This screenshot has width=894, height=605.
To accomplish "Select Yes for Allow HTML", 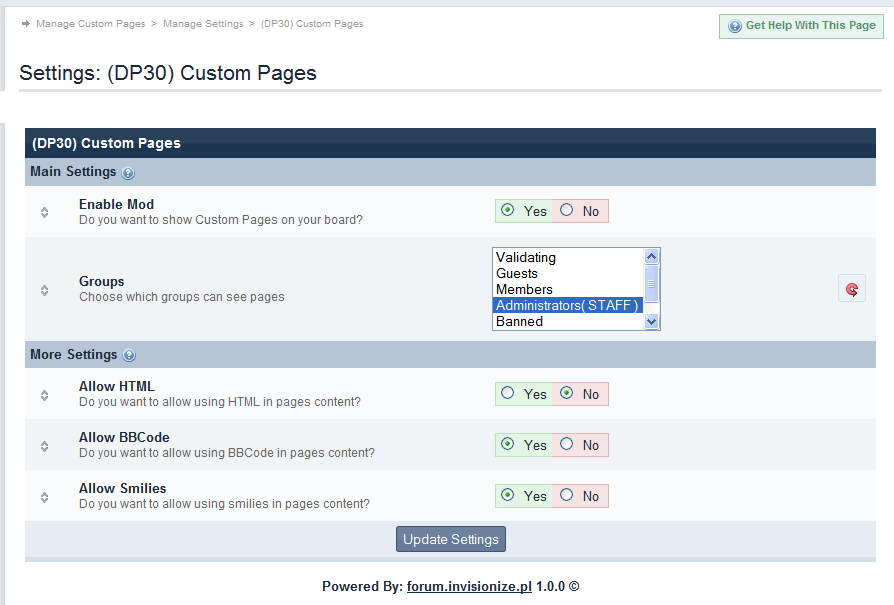I will (508, 394).
